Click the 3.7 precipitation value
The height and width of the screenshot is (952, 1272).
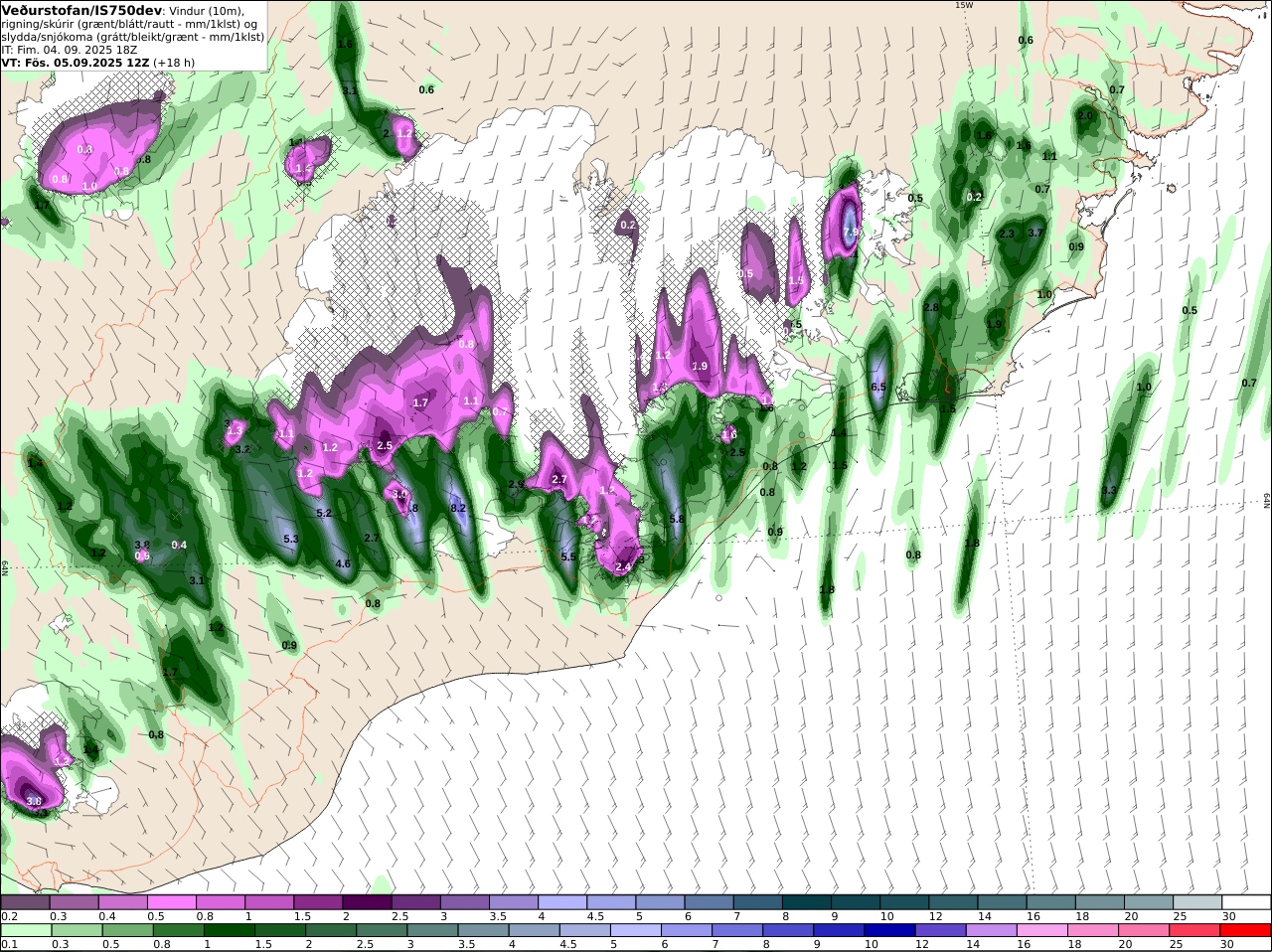[x=1035, y=233]
